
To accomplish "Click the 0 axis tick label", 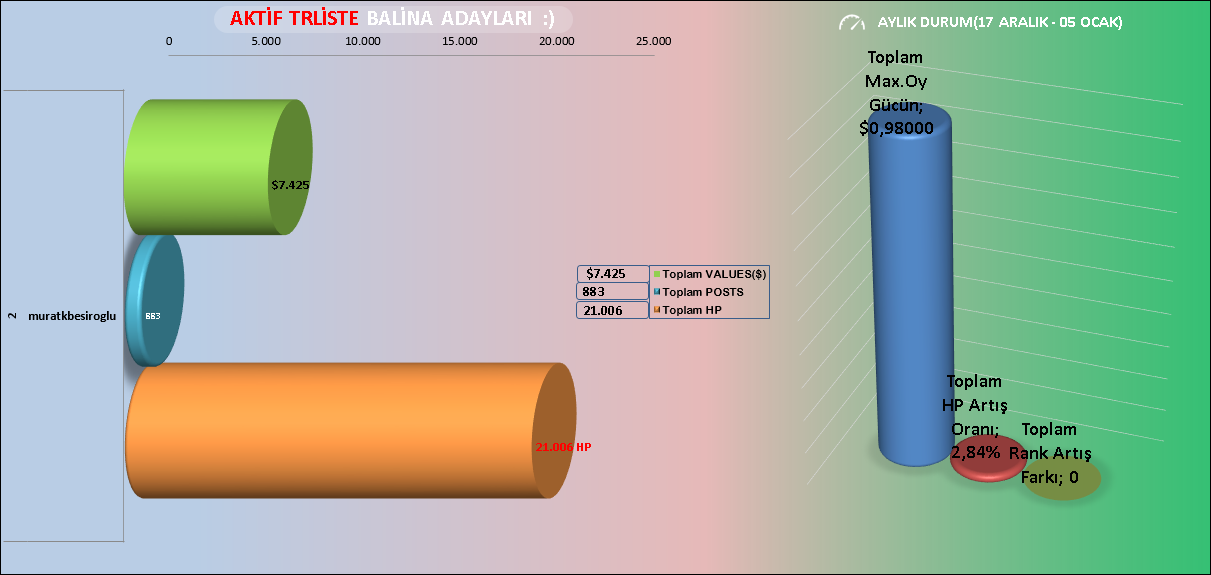I will pyautogui.click(x=169, y=41).
